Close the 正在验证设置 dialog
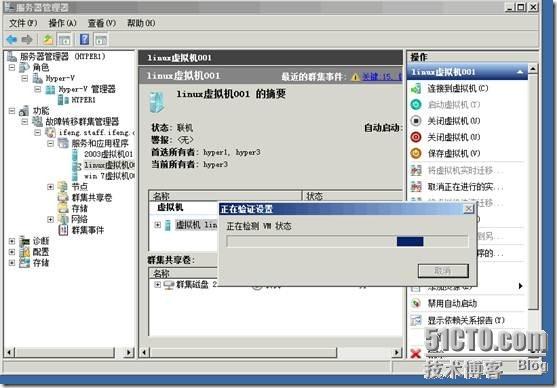The image size is (557, 388). coord(469,209)
